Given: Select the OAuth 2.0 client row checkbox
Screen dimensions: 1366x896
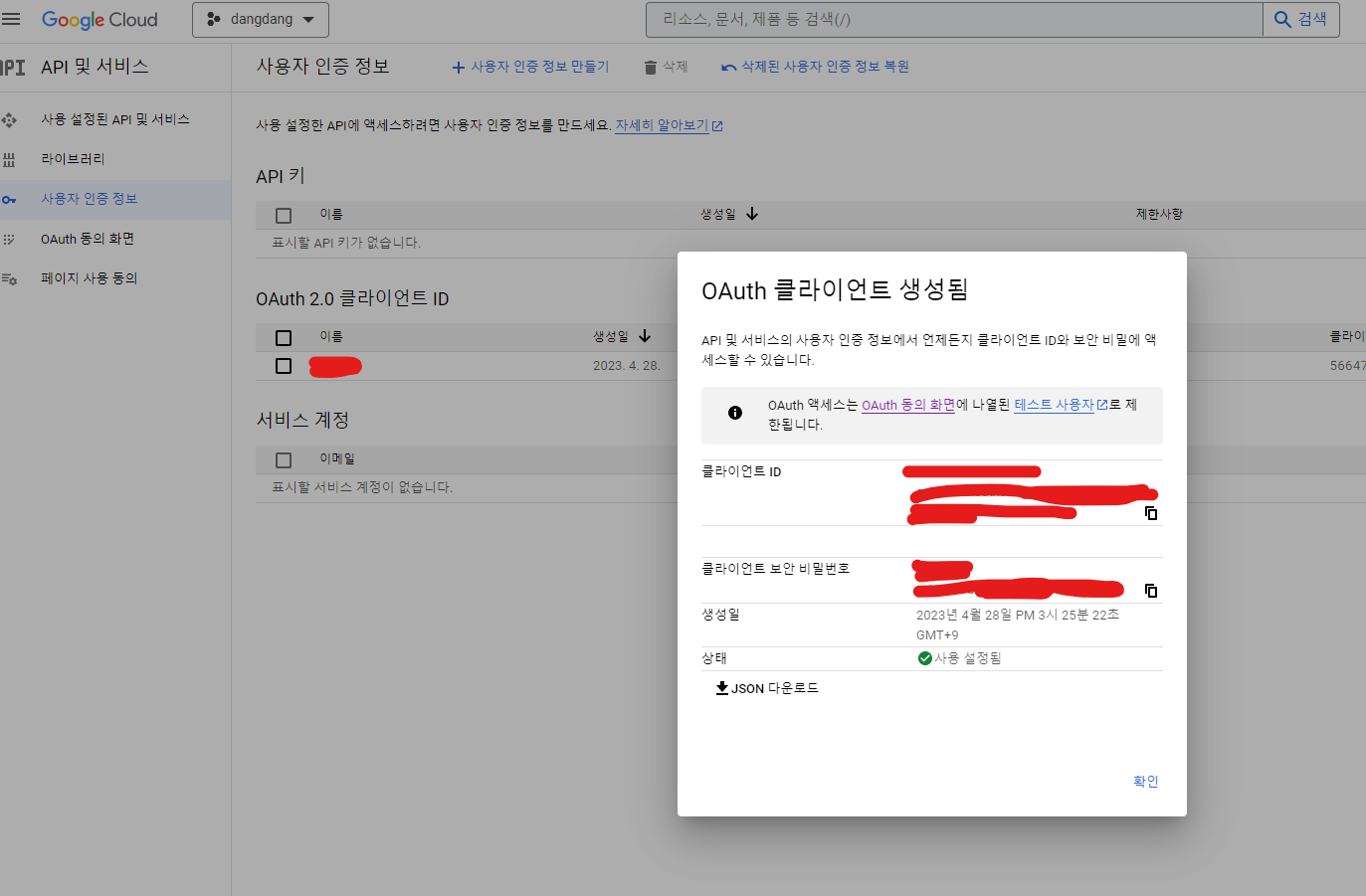Looking at the screenshot, I should coord(283,366).
